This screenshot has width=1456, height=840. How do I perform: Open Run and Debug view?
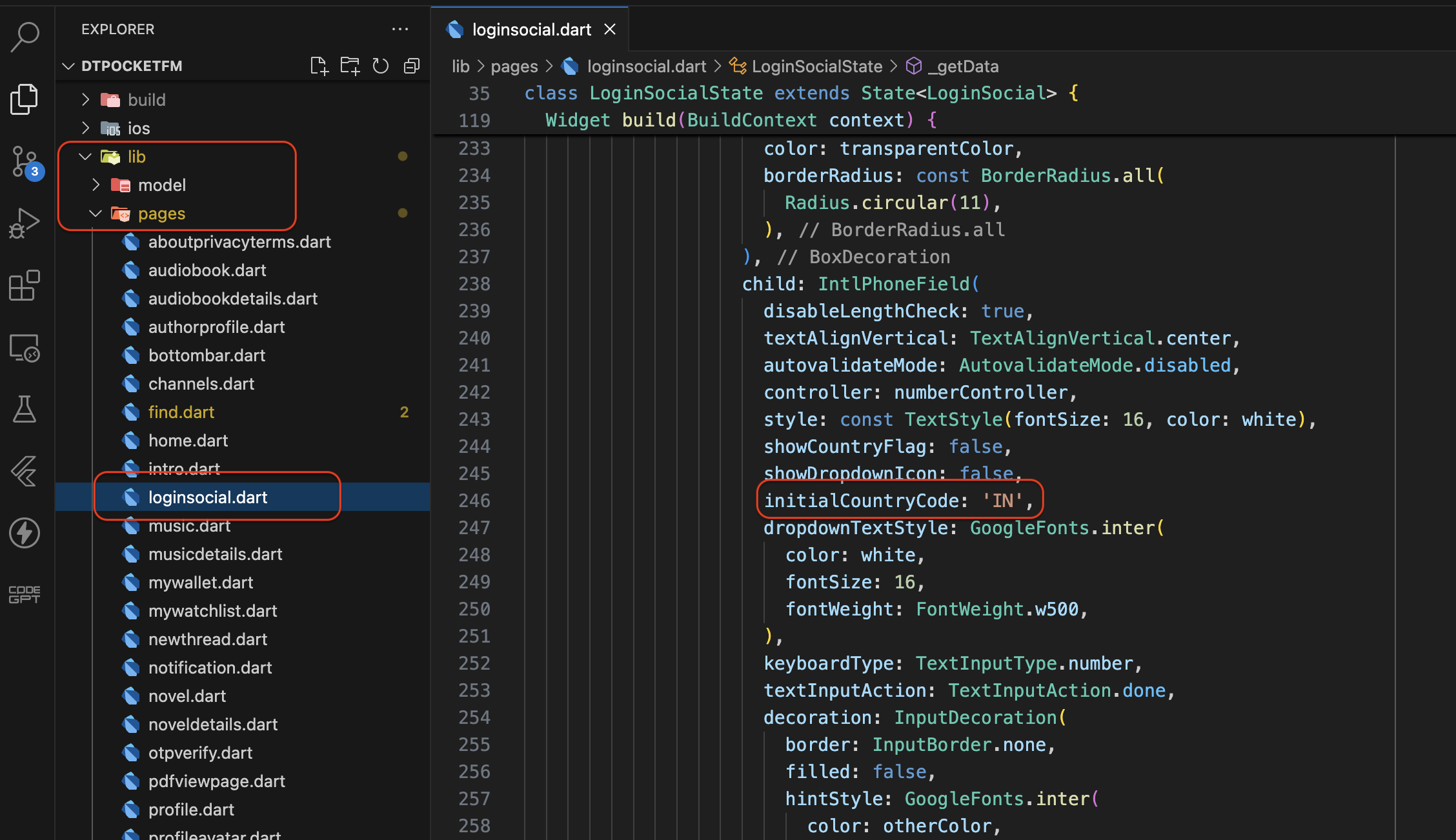click(25, 223)
